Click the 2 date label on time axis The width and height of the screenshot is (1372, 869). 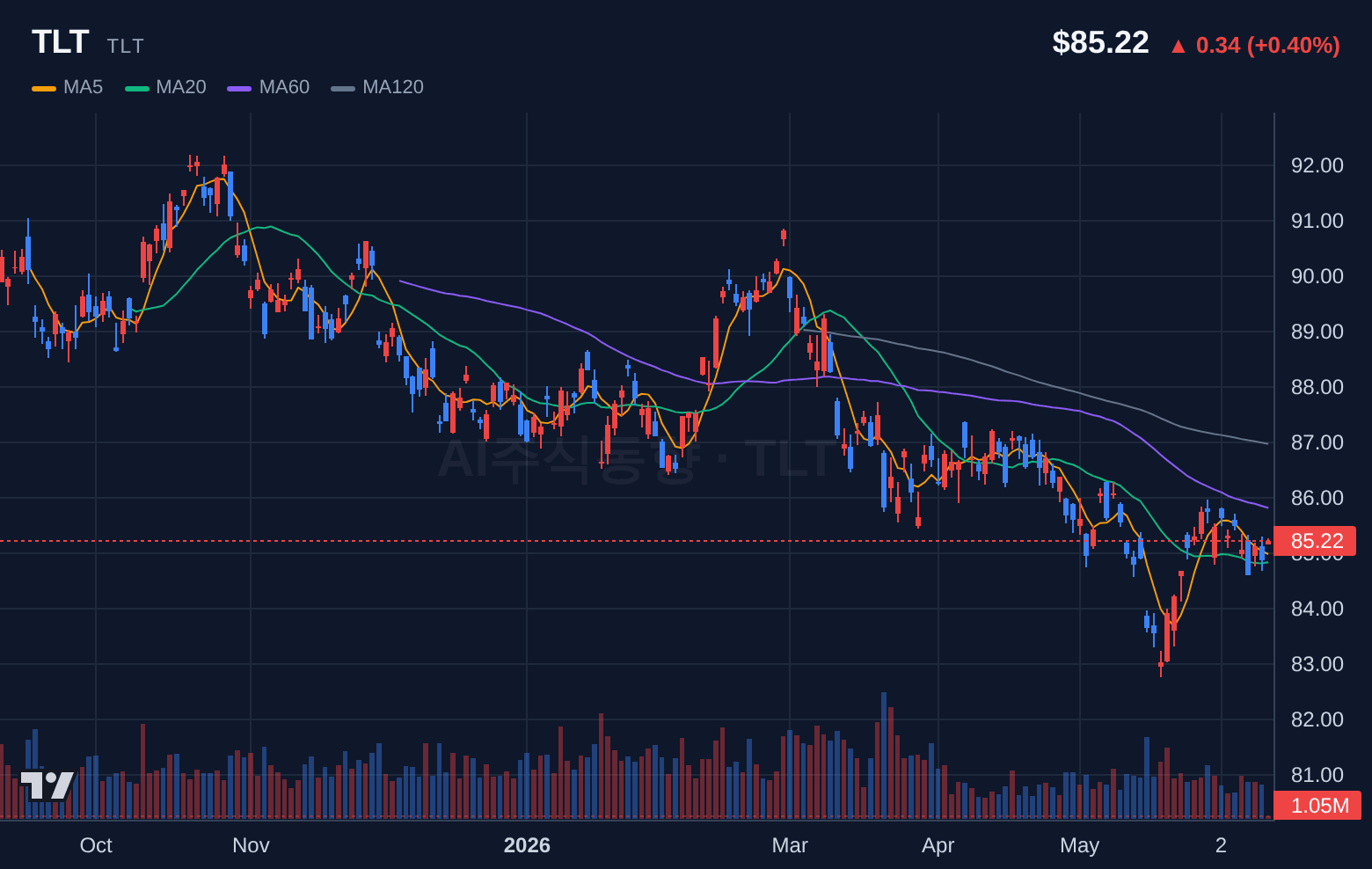coord(1221,845)
